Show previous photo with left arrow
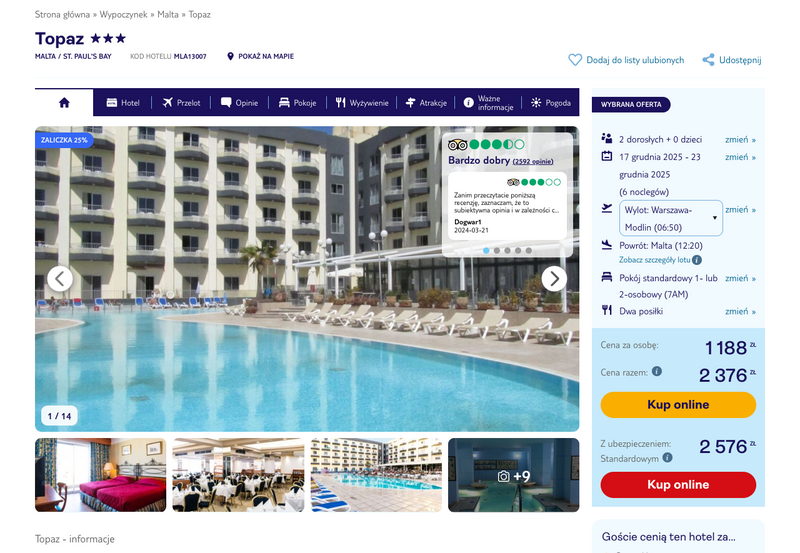 tap(60, 279)
